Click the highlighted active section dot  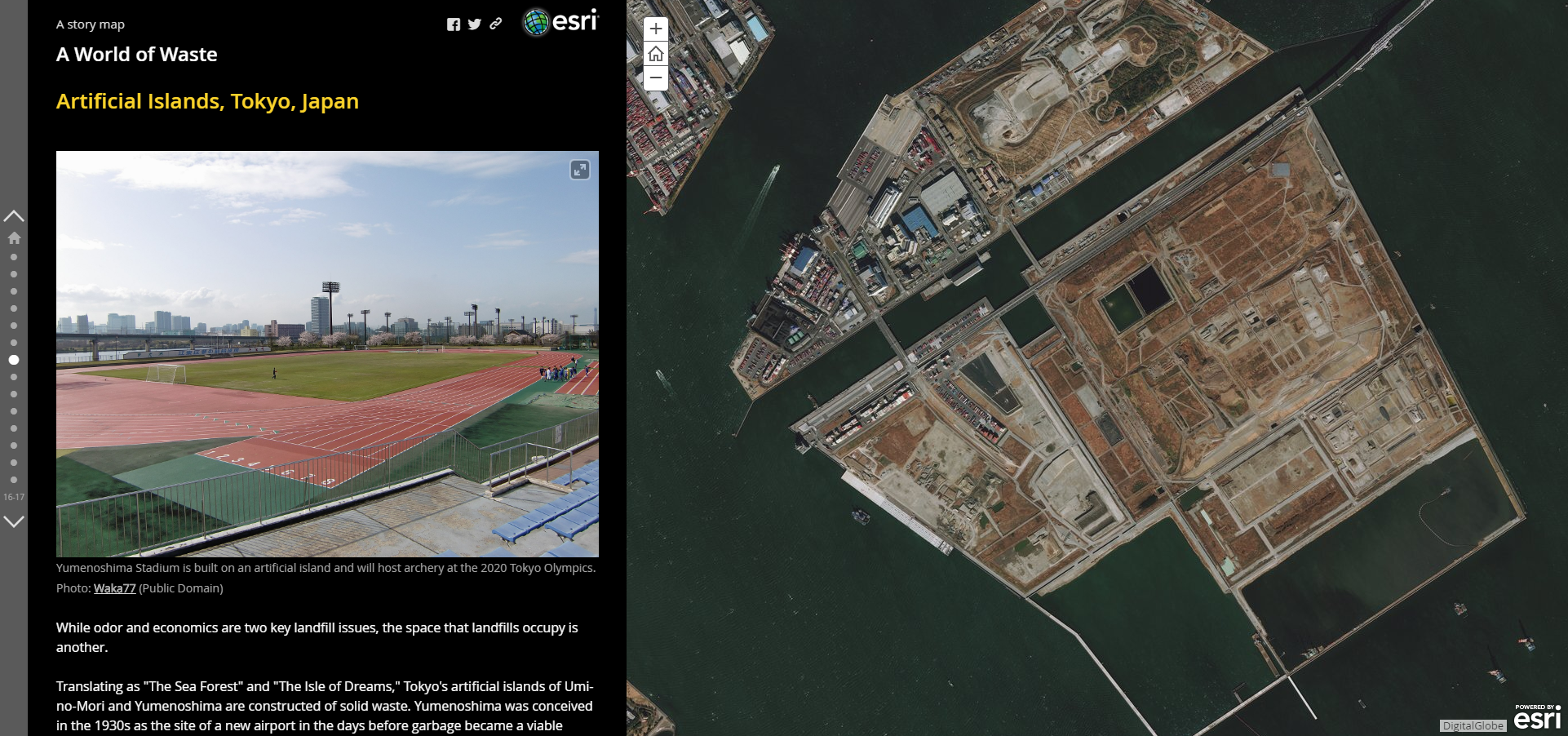pyautogui.click(x=14, y=360)
